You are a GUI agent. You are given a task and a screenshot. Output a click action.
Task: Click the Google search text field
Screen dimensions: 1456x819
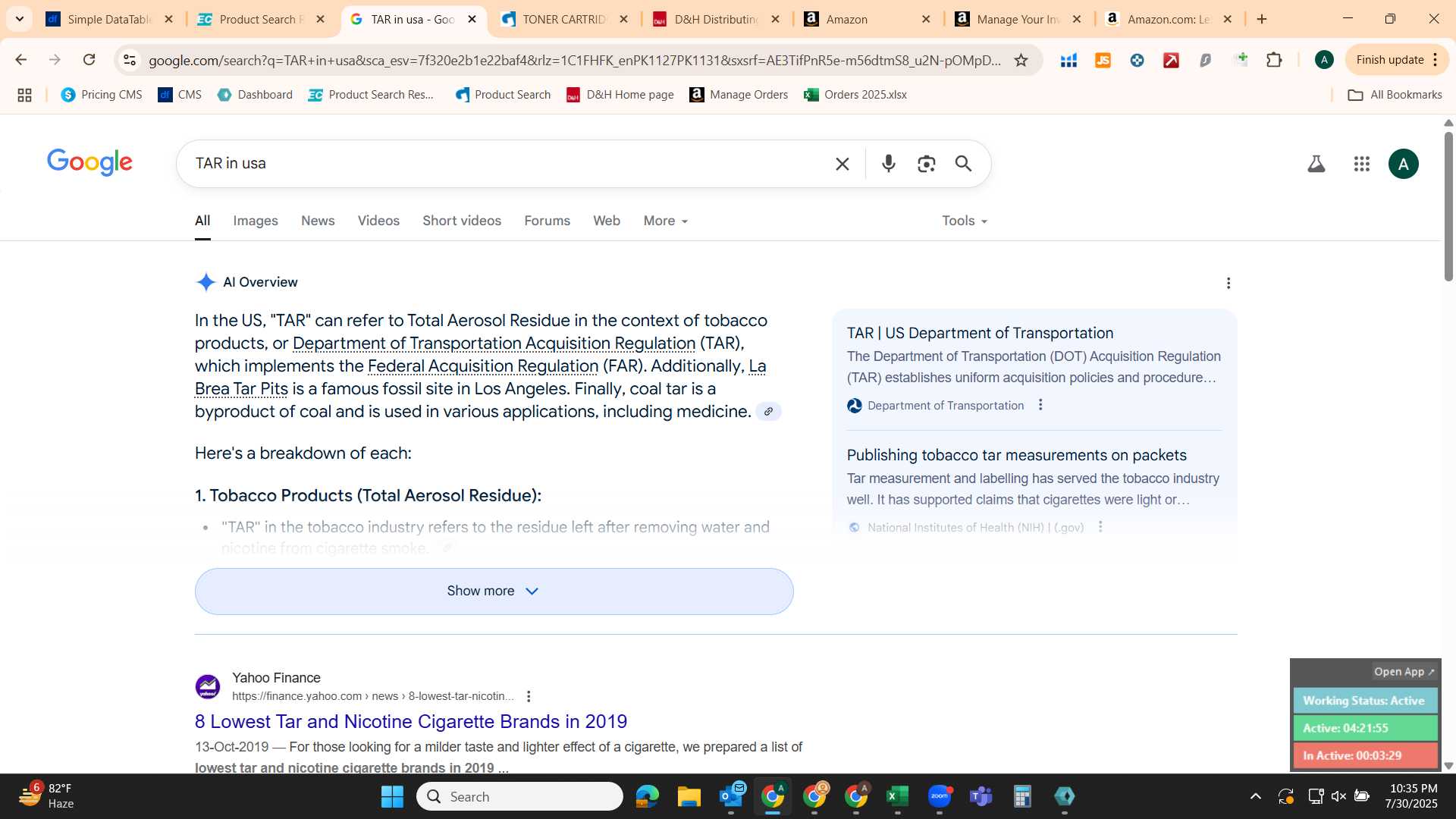pyautogui.click(x=508, y=164)
